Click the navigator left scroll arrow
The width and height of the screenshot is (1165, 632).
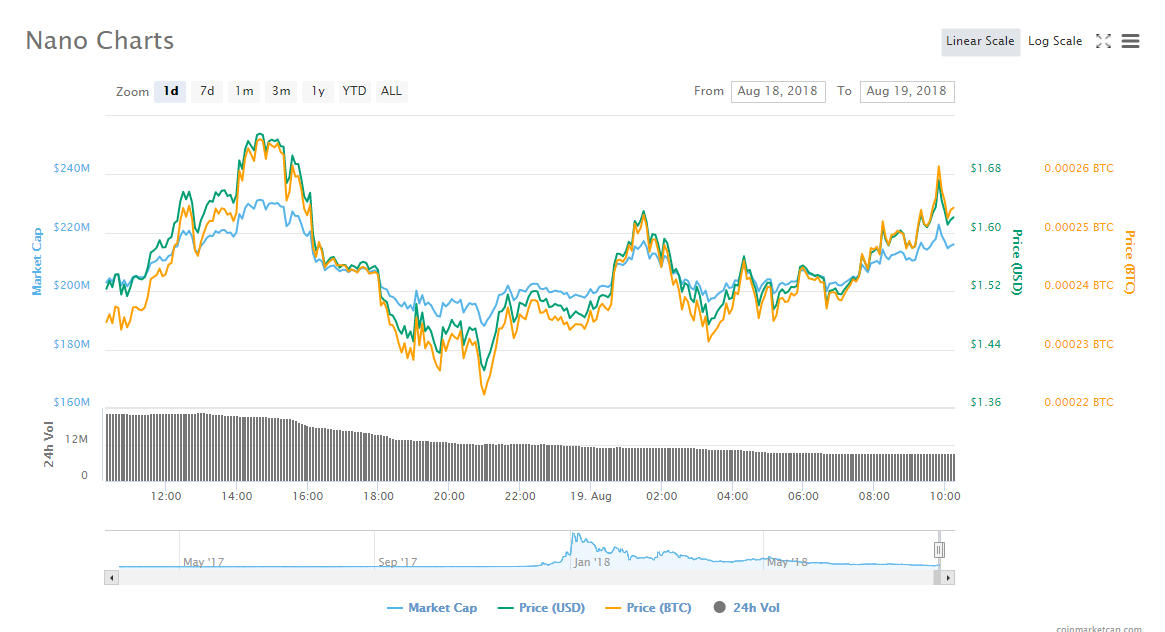(111, 578)
